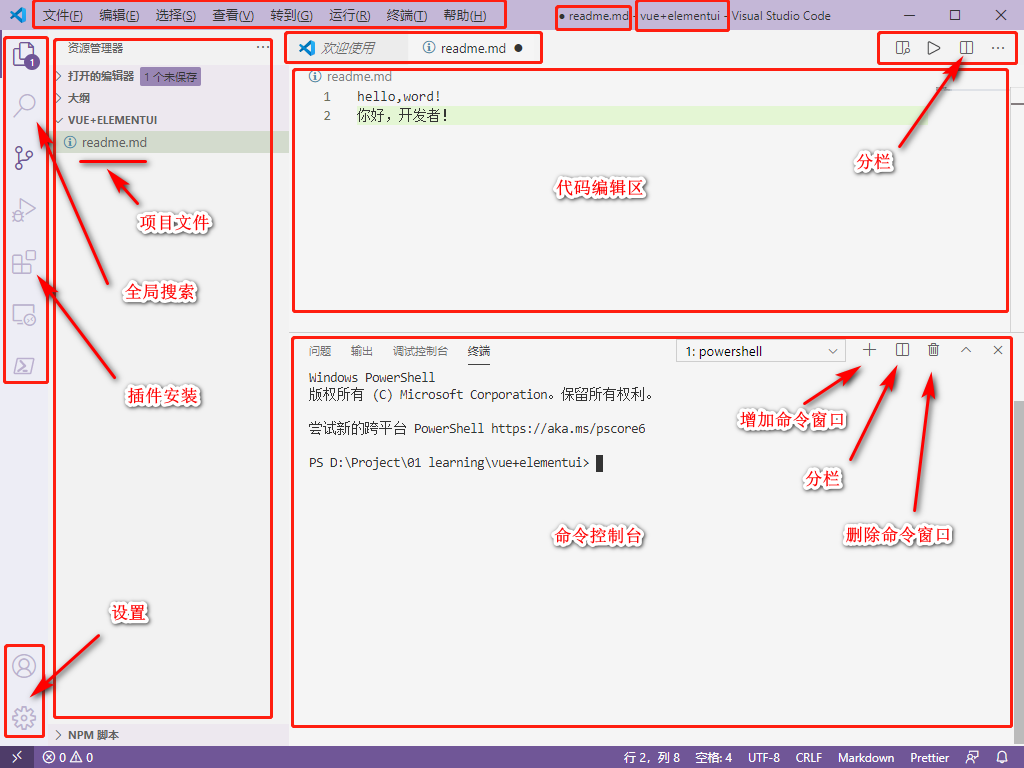Open the 查看(V) menu
1024x768 pixels.
click(232, 15)
